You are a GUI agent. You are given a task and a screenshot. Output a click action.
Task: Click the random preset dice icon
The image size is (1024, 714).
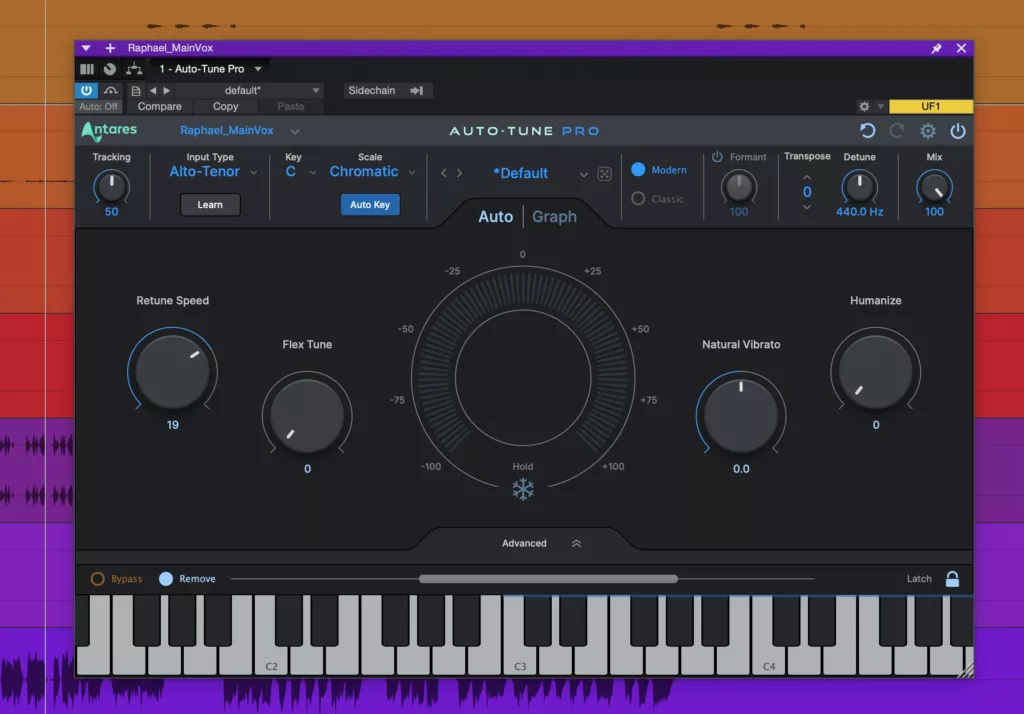[605, 173]
